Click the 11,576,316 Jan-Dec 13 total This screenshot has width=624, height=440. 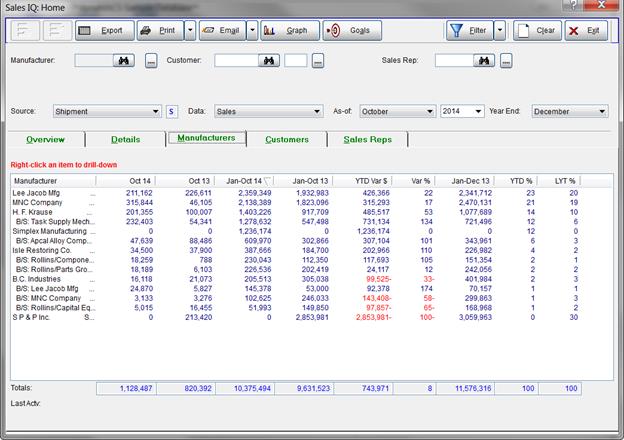point(466,388)
